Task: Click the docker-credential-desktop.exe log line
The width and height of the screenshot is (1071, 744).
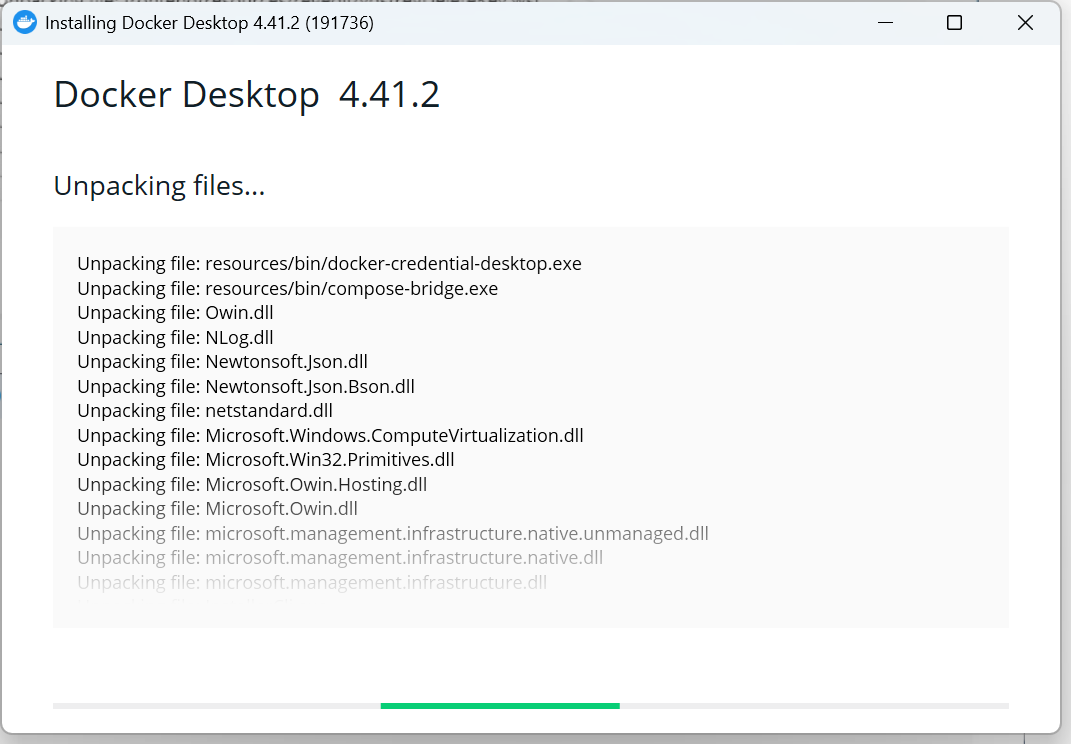Action: coord(329,264)
